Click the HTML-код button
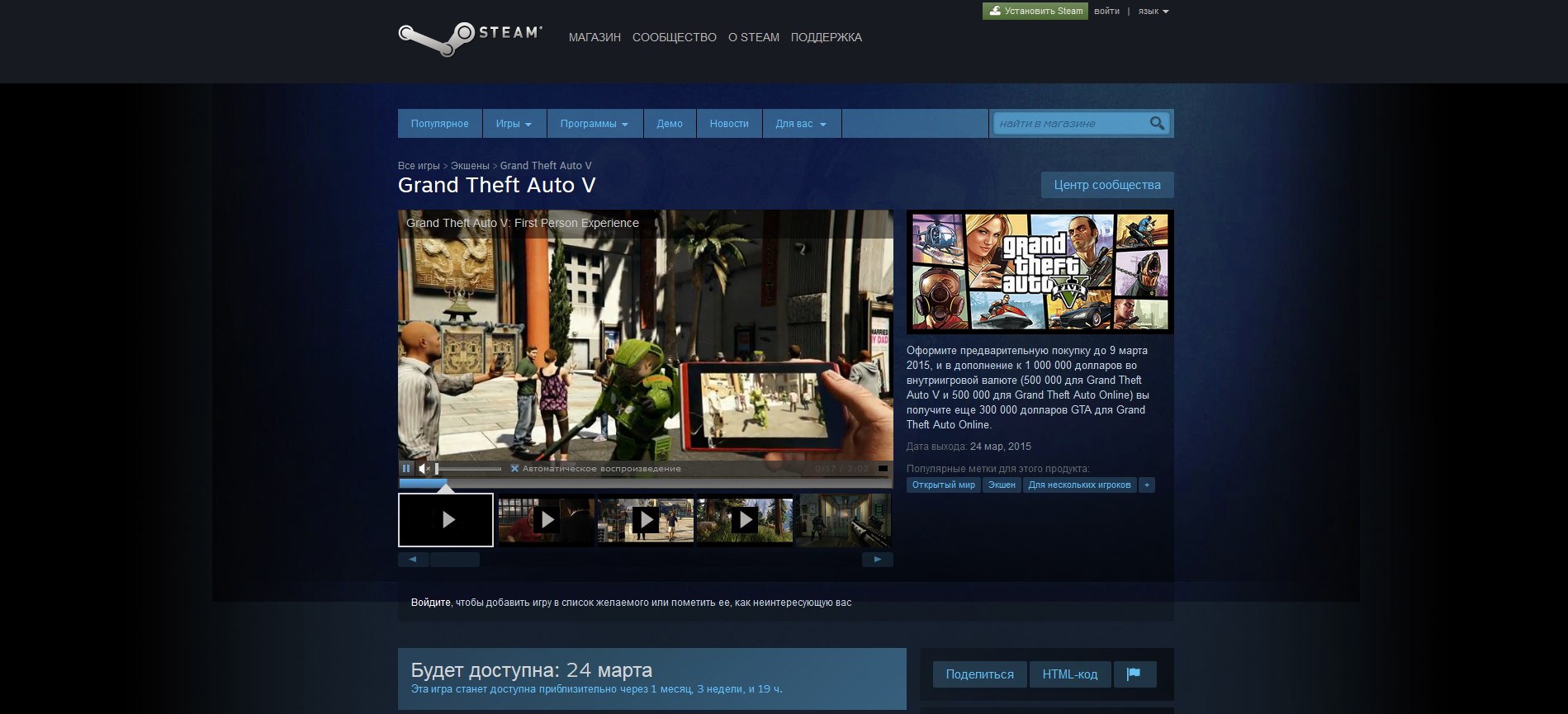The width and height of the screenshot is (1568, 714). coord(1070,674)
